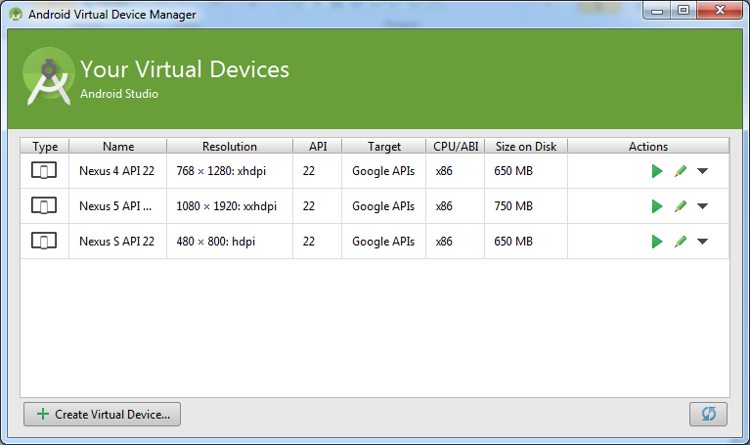Start the Nexus S API 22 emulator
Image resolution: width=750 pixels, height=445 pixels.
click(x=657, y=241)
